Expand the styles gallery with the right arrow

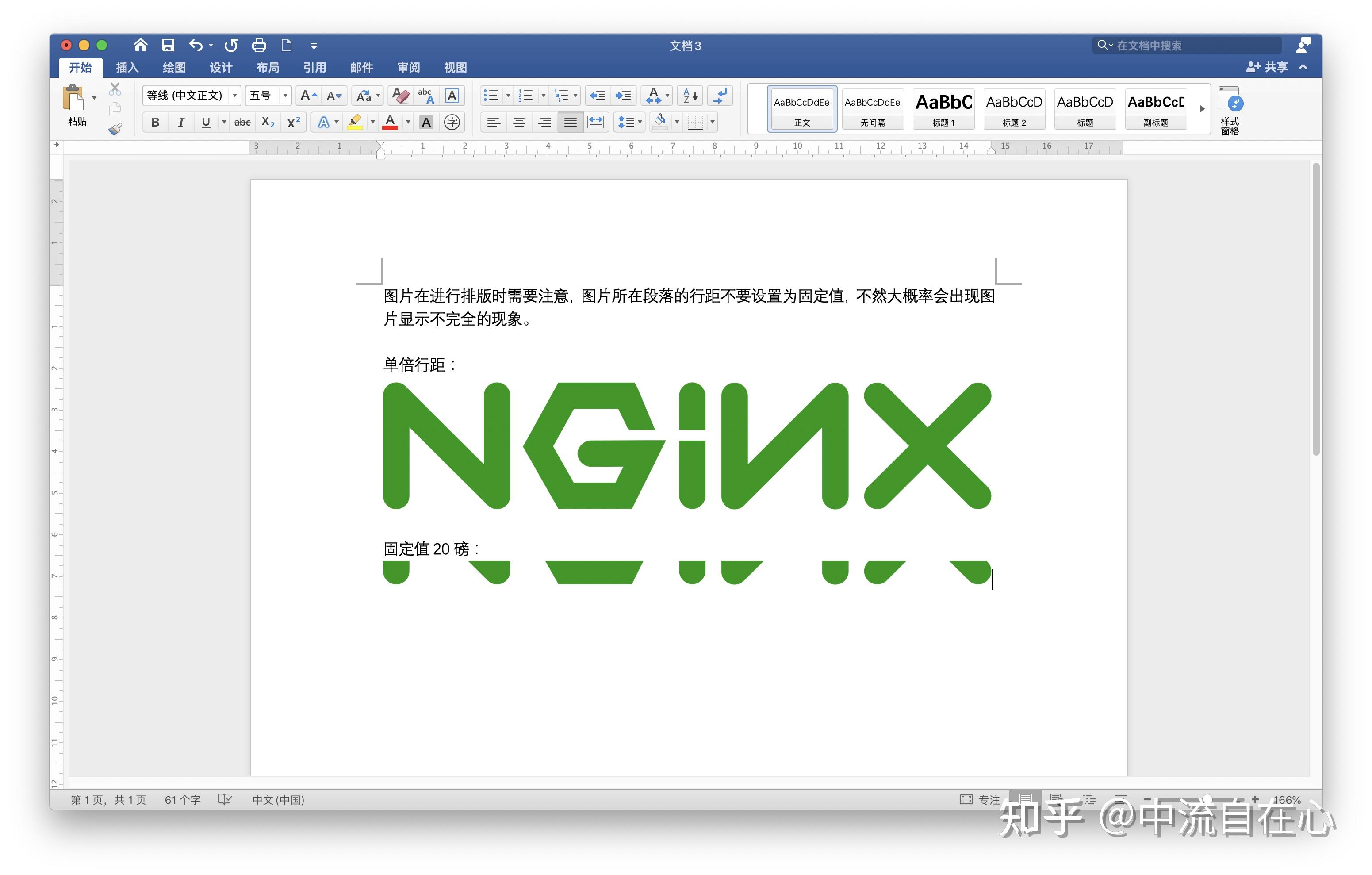click(1201, 108)
